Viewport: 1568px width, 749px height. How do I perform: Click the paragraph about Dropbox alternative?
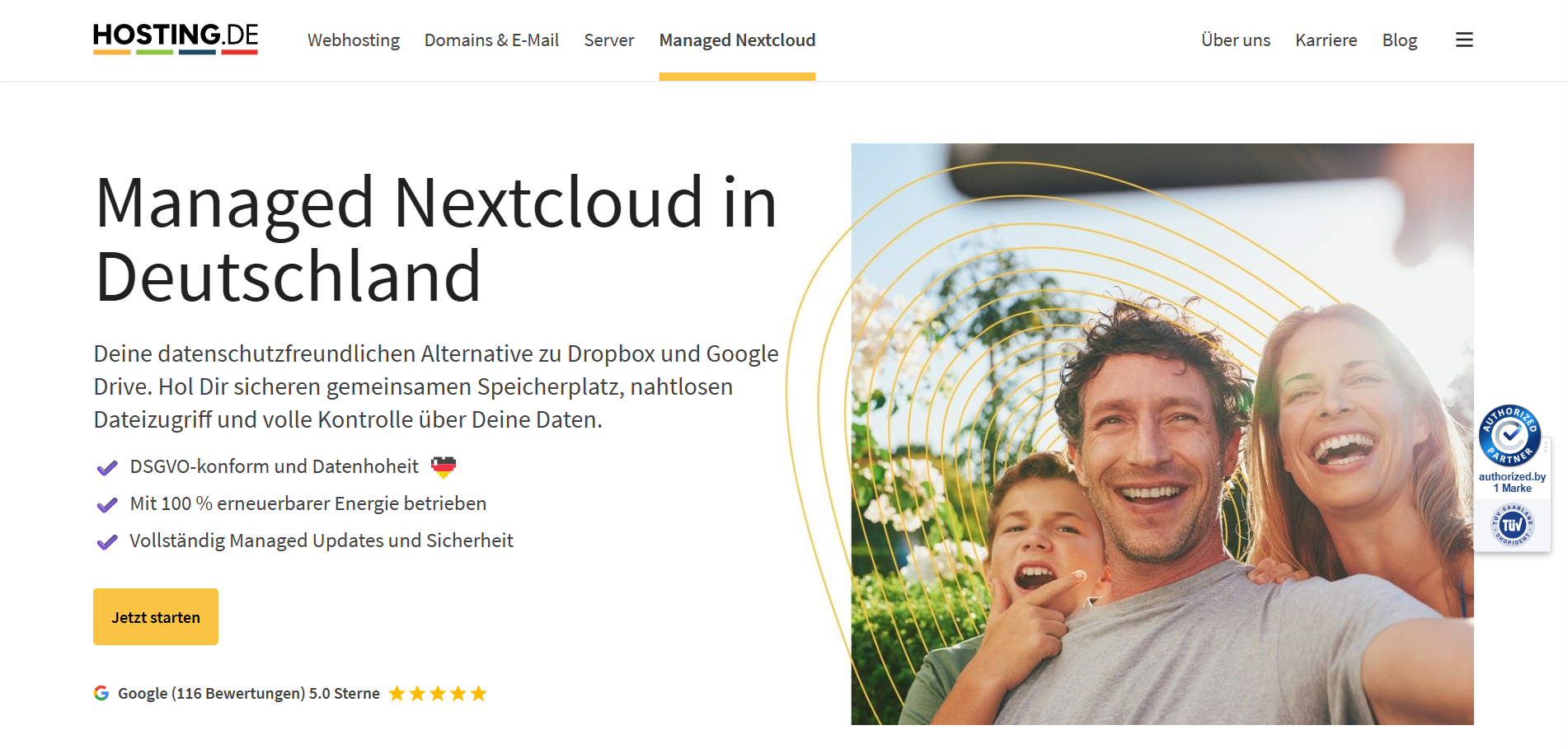pyautogui.click(x=436, y=386)
